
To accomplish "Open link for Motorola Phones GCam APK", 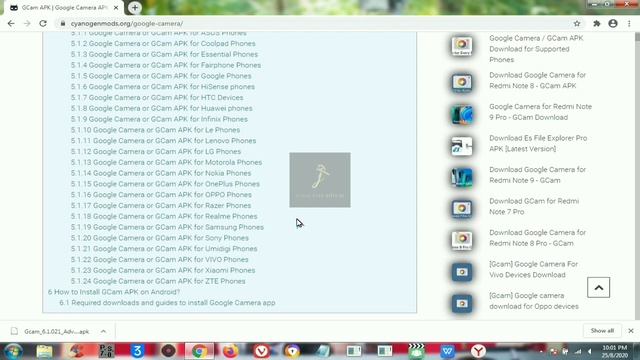I will click(166, 162).
